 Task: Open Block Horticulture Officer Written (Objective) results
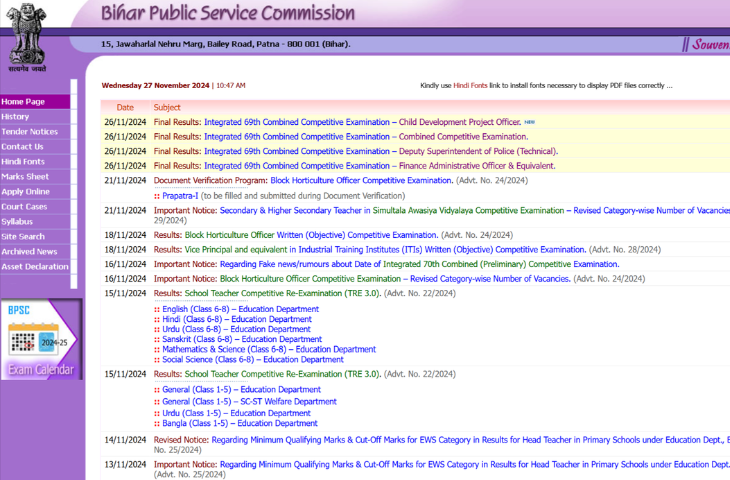click(x=311, y=235)
